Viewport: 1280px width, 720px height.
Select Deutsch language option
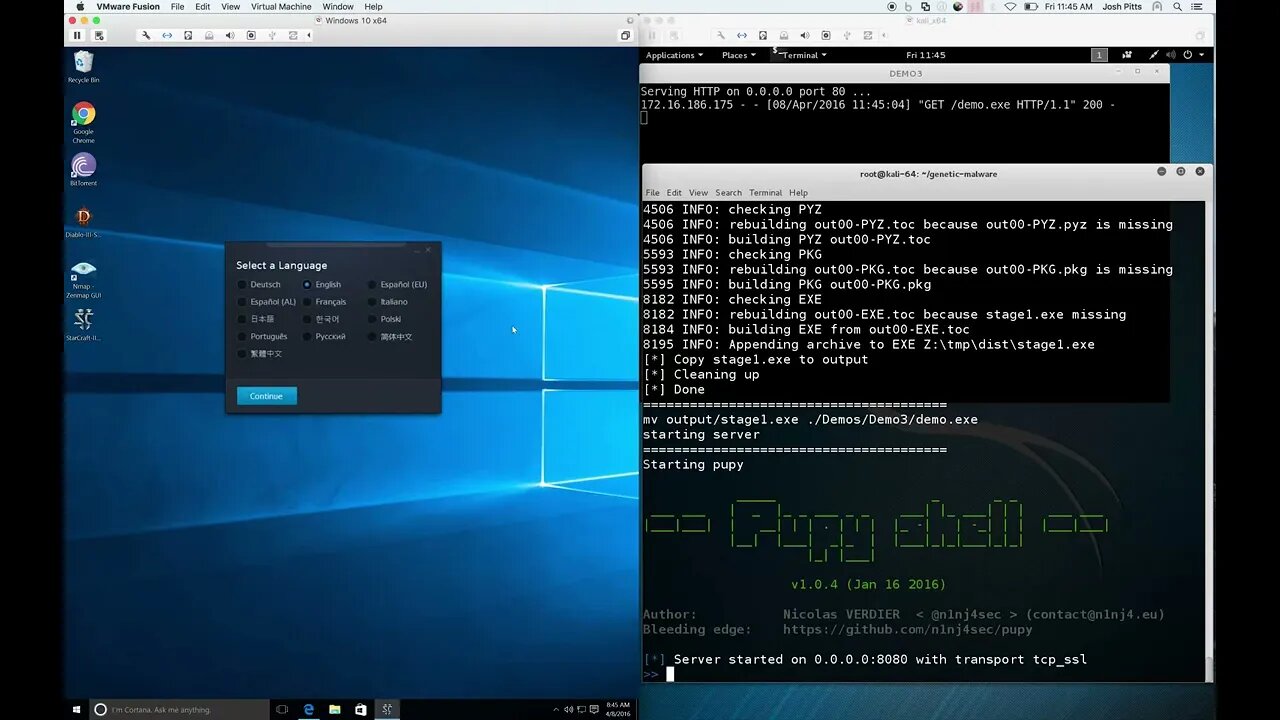(260, 284)
